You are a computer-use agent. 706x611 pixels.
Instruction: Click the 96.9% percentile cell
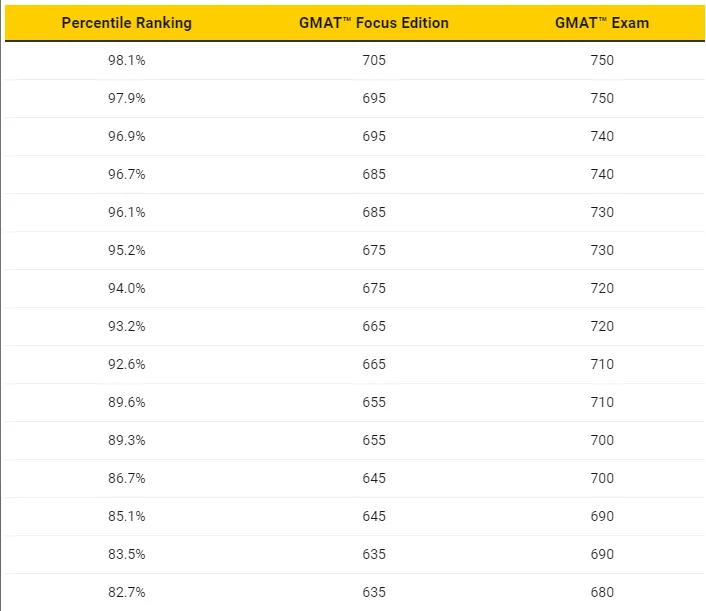tap(127, 136)
